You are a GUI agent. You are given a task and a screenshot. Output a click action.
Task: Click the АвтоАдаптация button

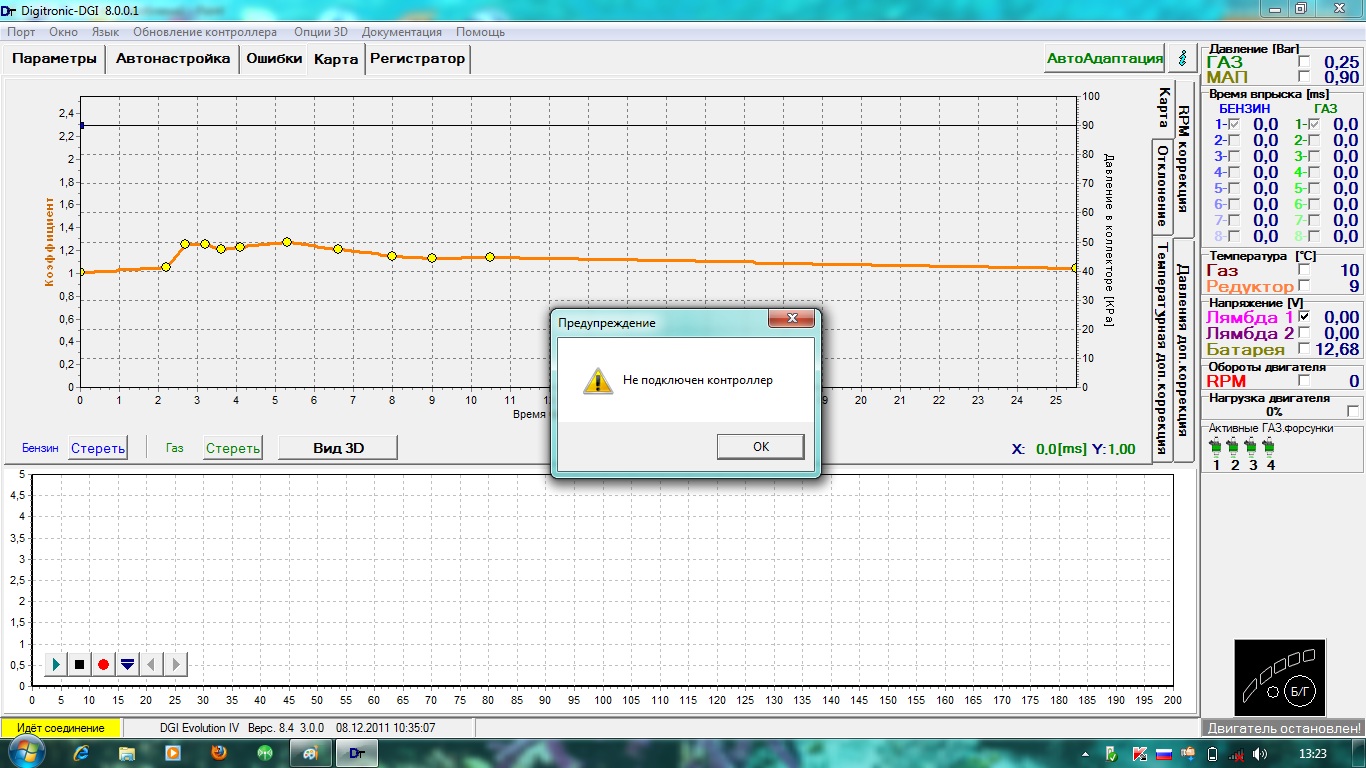click(1105, 58)
